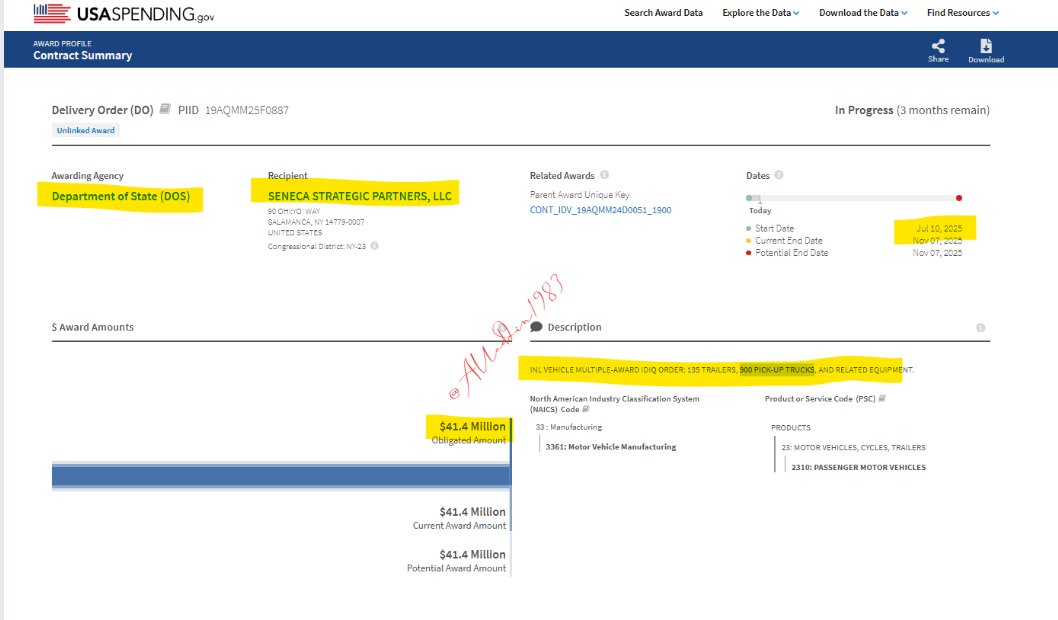Expand Find Resources dropdown
The height and width of the screenshot is (620, 1058).
tap(963, 13)
